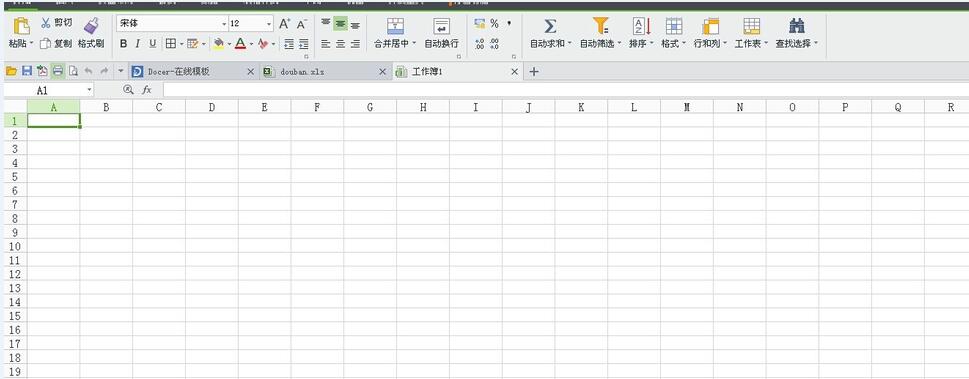This screenshot has width=969, height=379.
Task: Save the workbook with the floppy icon
Action: point(27,72)
